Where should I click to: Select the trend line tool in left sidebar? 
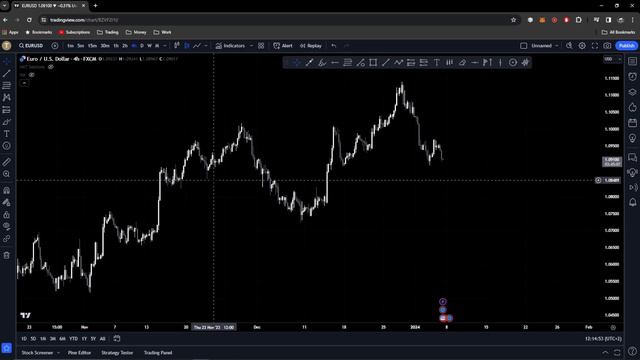click(7, 73)
